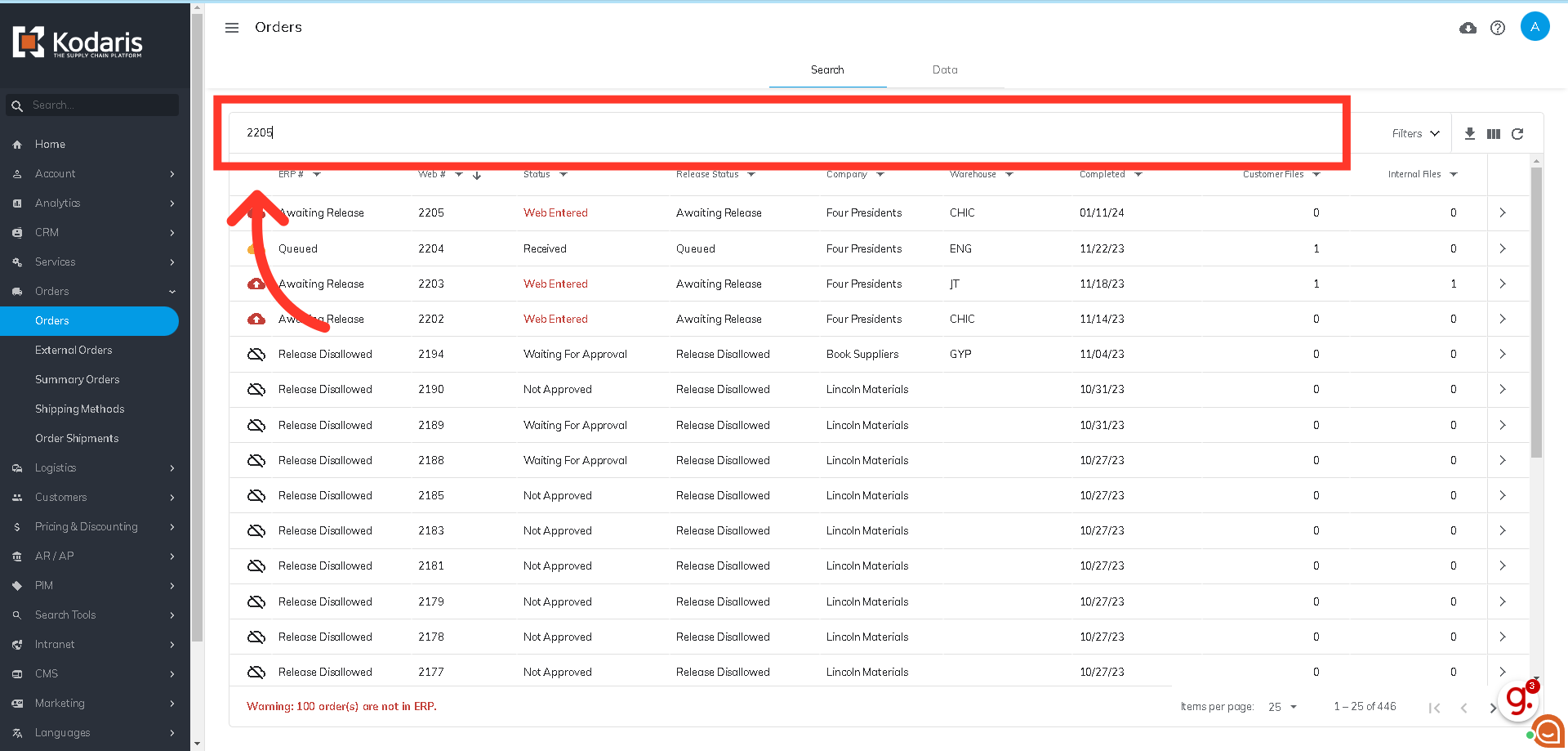This screenshot has height=751, width=1568.
Task: Click the Four Presidents cell for order 2204
Action: point(864,248)
